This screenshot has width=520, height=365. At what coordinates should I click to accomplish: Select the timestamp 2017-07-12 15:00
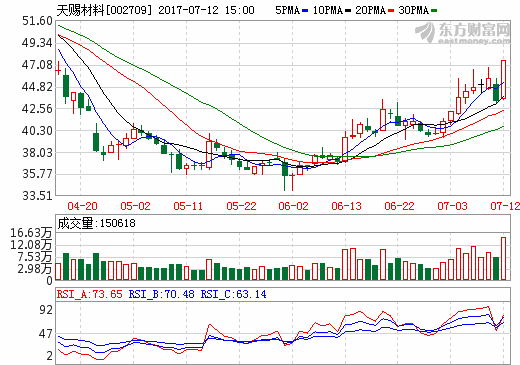[206, 10]
